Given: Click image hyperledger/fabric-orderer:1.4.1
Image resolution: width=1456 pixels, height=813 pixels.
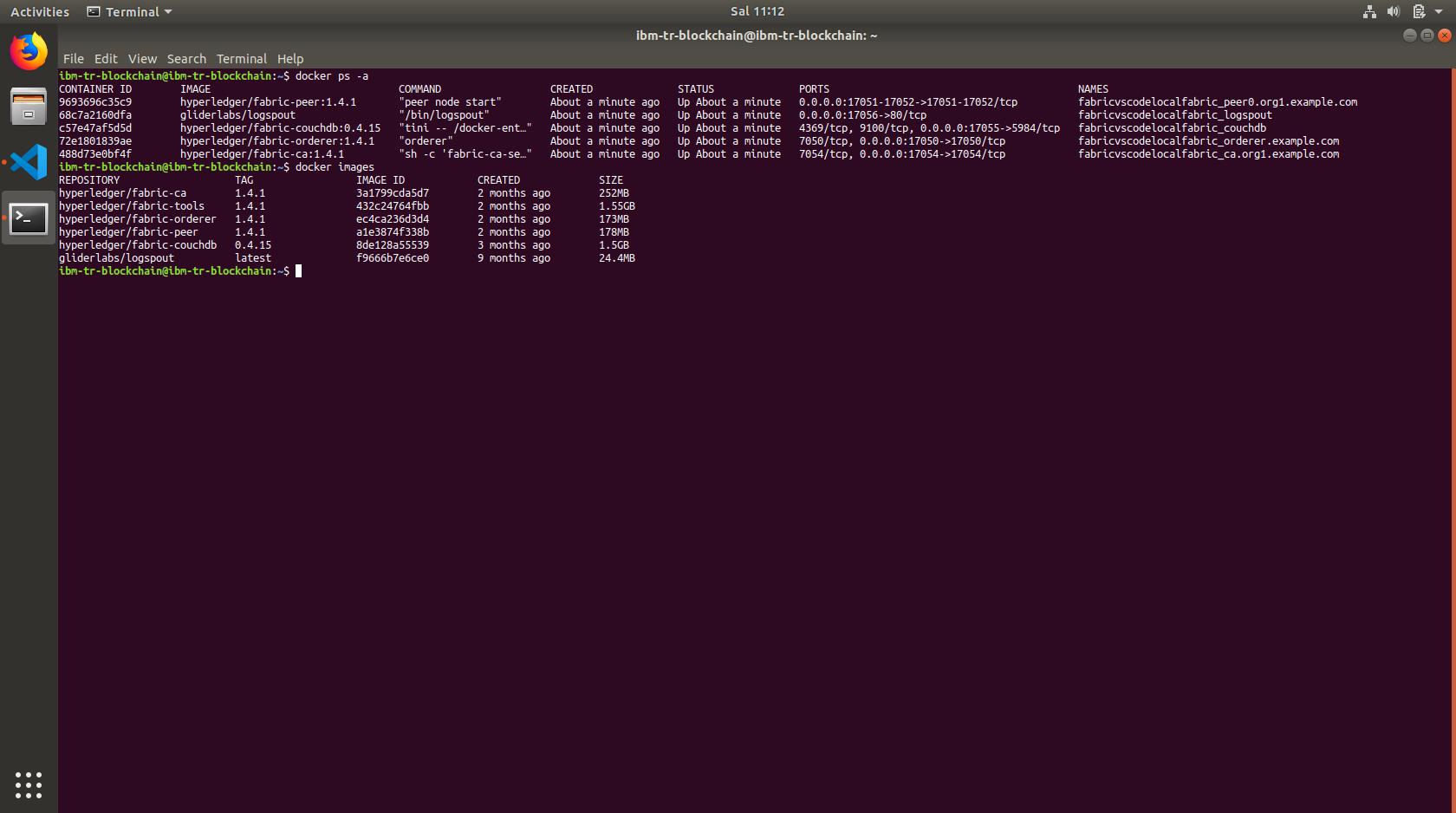Looking at the screenshot, I should pyautogui.click(x=277, y=141).
